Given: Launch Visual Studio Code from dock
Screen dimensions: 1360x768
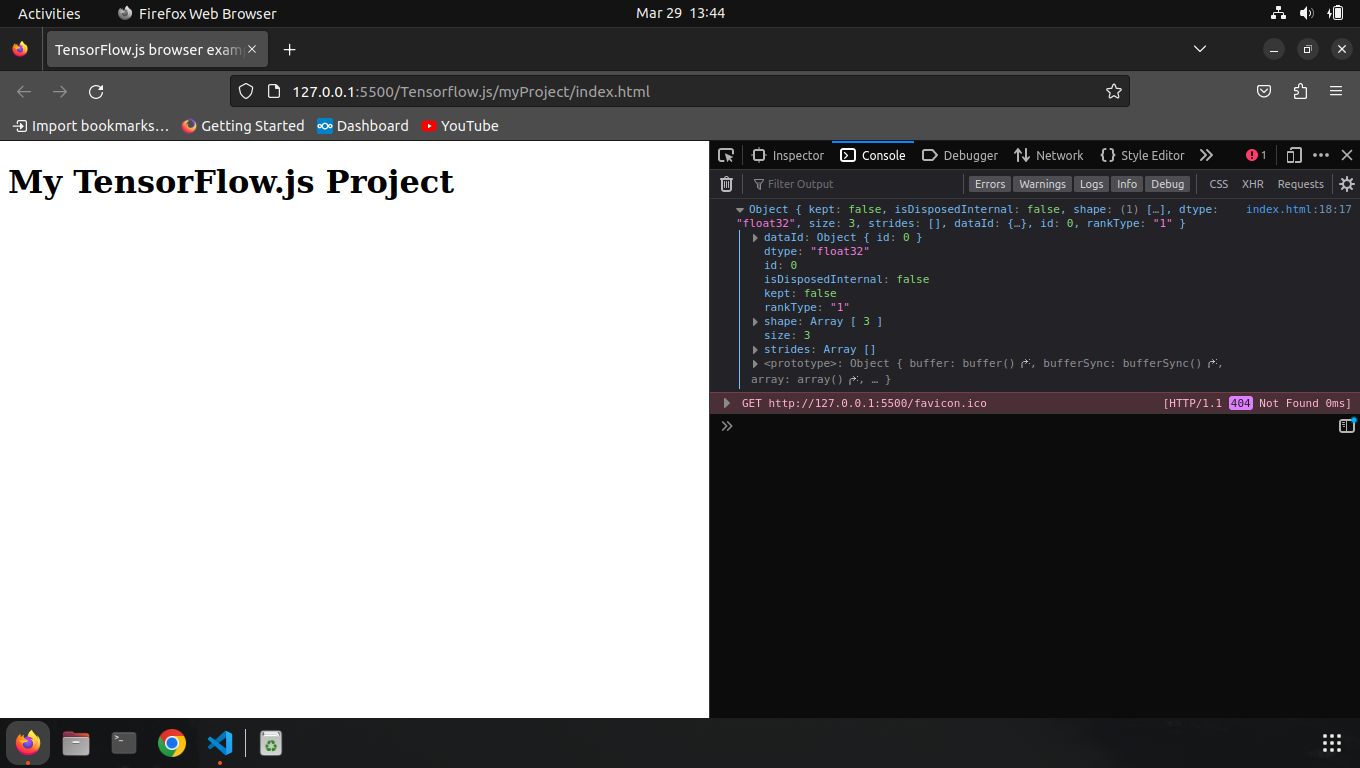Looking at the screenshot, I should [x=220, y=743].
